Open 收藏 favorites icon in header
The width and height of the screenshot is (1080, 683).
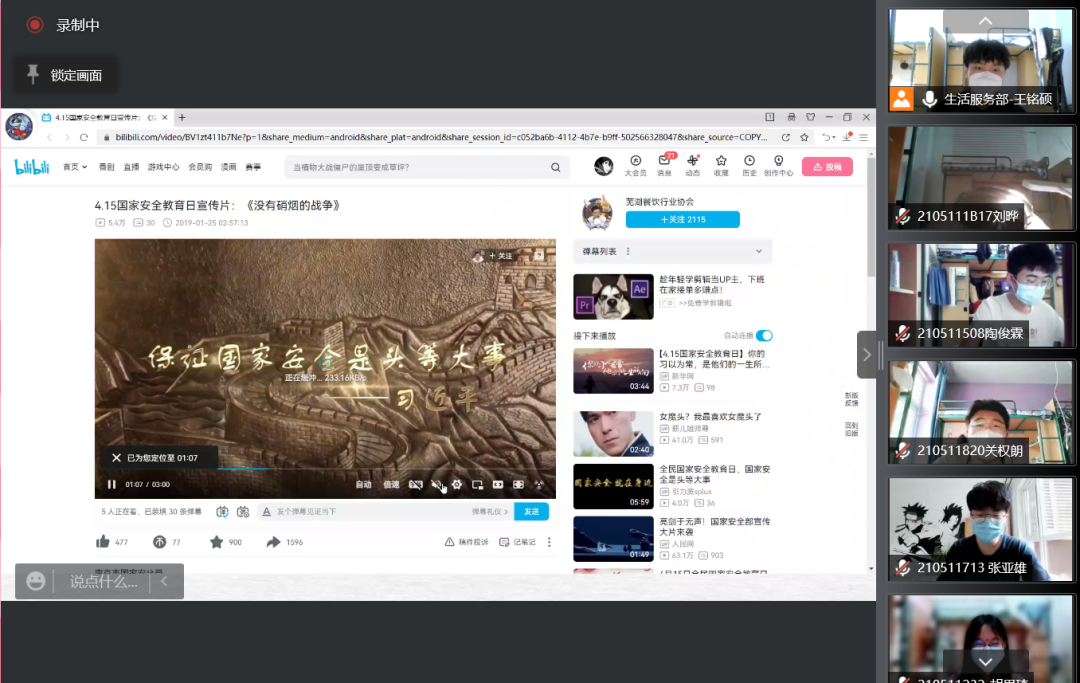coord(721,166)
